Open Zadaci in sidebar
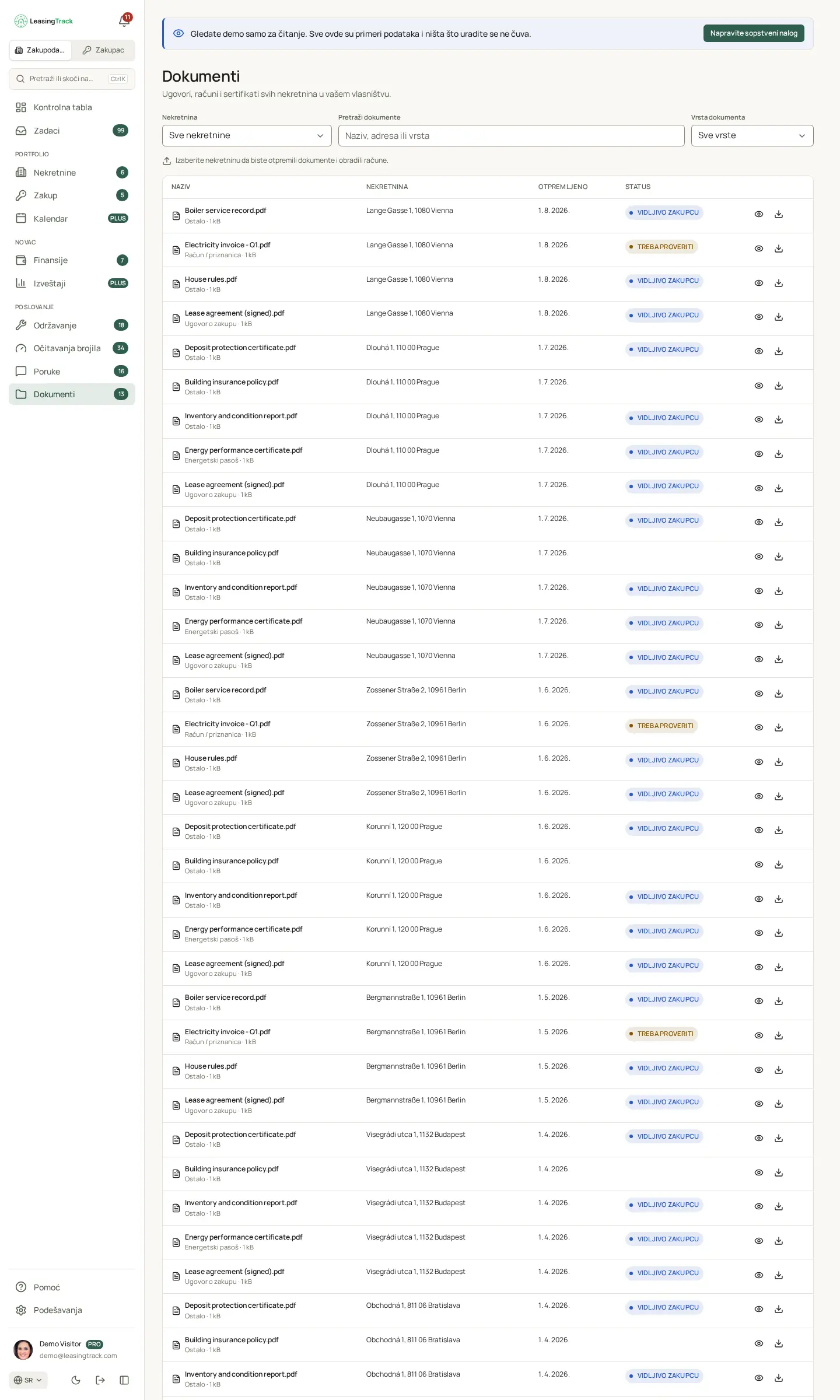This screenshot has width=840, height=1400. 72,131
